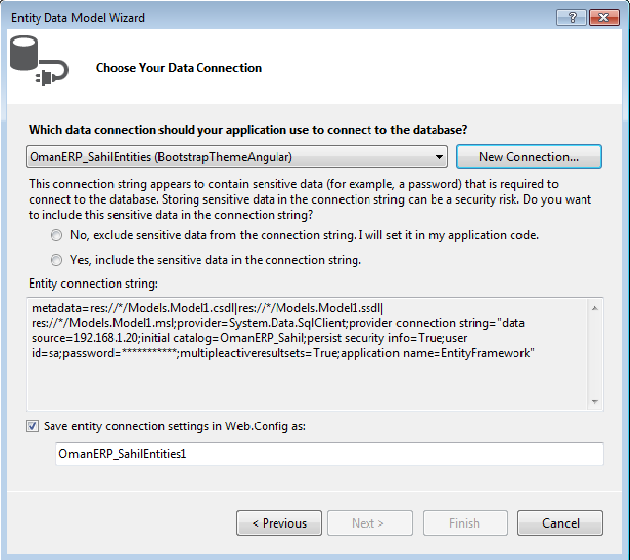Image resolution: width=630 pixels, height=560 pixels.
Task: Go back with the Previous button
Action: pos(279,523)
